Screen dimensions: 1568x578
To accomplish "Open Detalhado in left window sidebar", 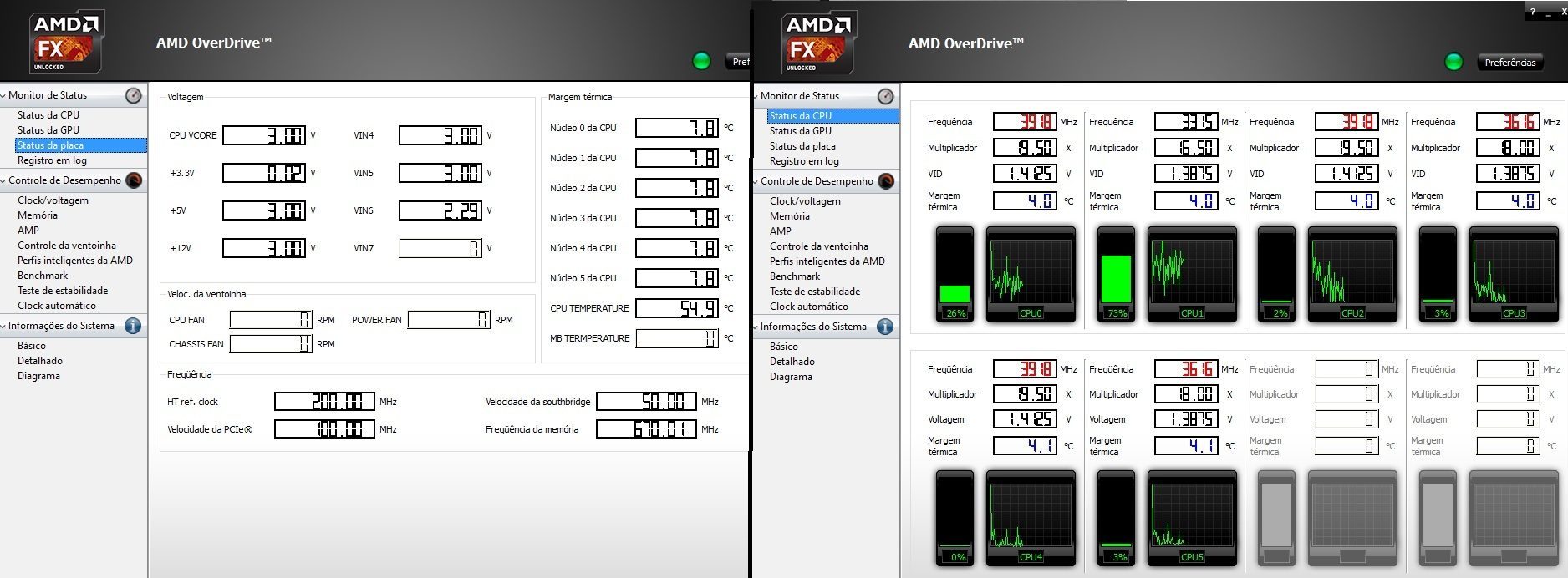I will (x=40, y=361).
